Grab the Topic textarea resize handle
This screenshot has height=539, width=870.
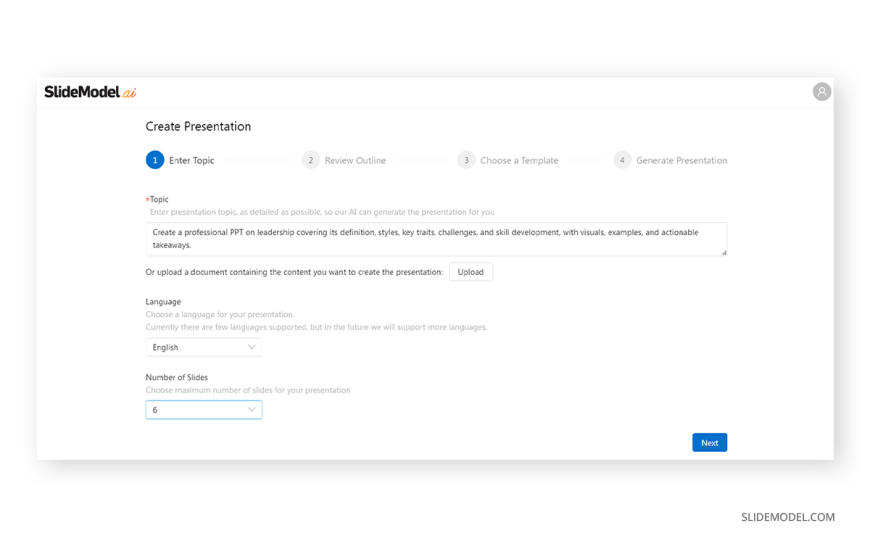pyautogui.click(x=724, y=253)
